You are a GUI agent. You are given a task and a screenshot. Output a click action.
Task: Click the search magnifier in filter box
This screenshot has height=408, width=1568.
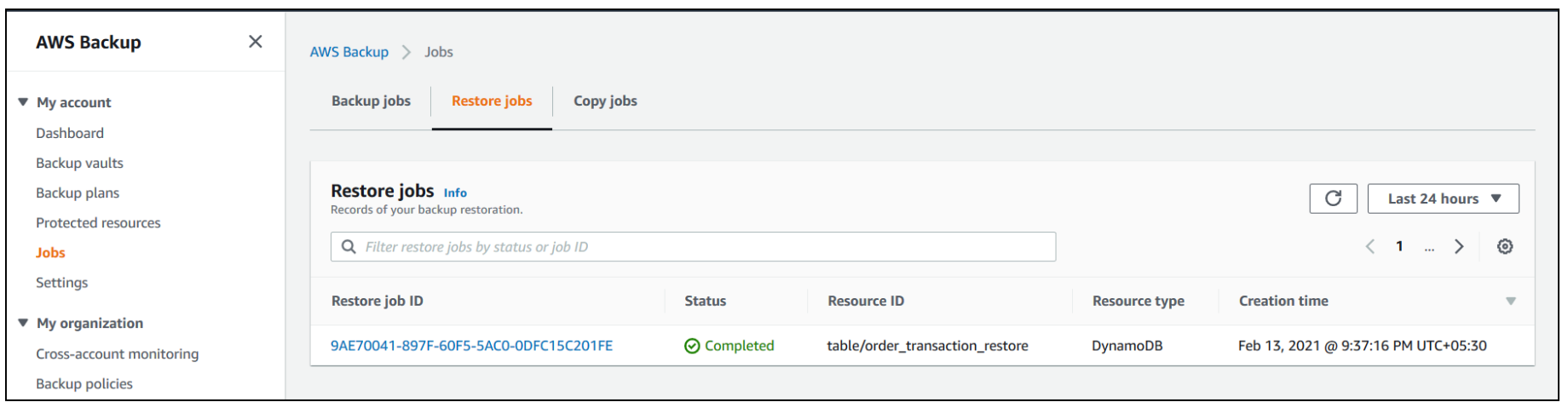349,246
